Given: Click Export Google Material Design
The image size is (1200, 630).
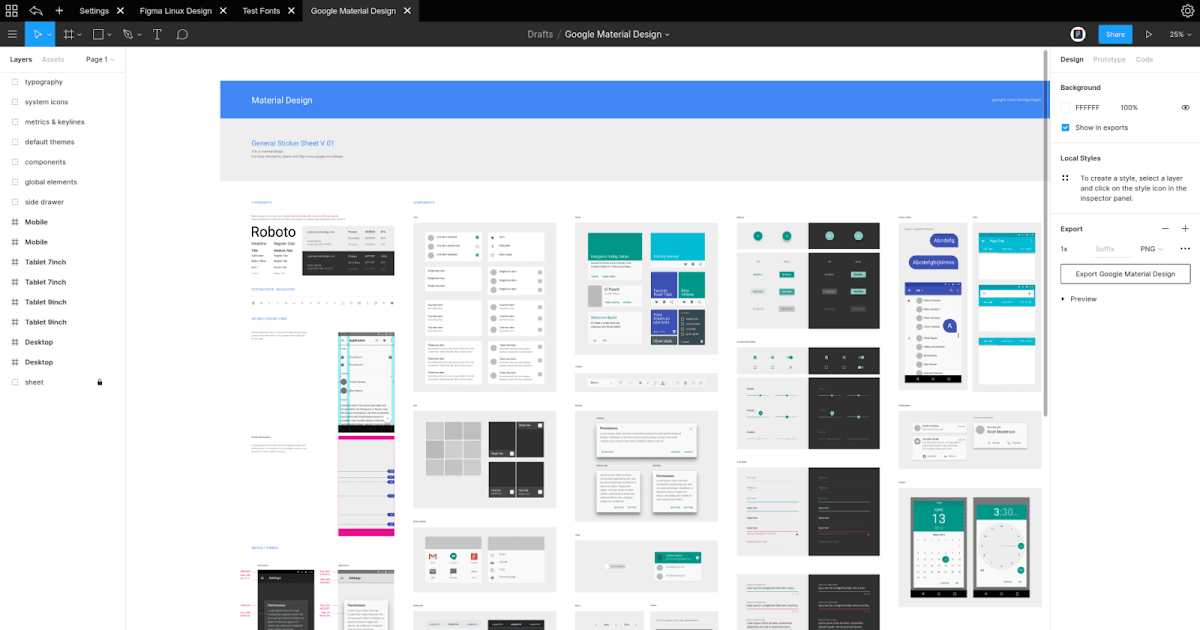Looking at the screenshot, I should pos(1124,273).
